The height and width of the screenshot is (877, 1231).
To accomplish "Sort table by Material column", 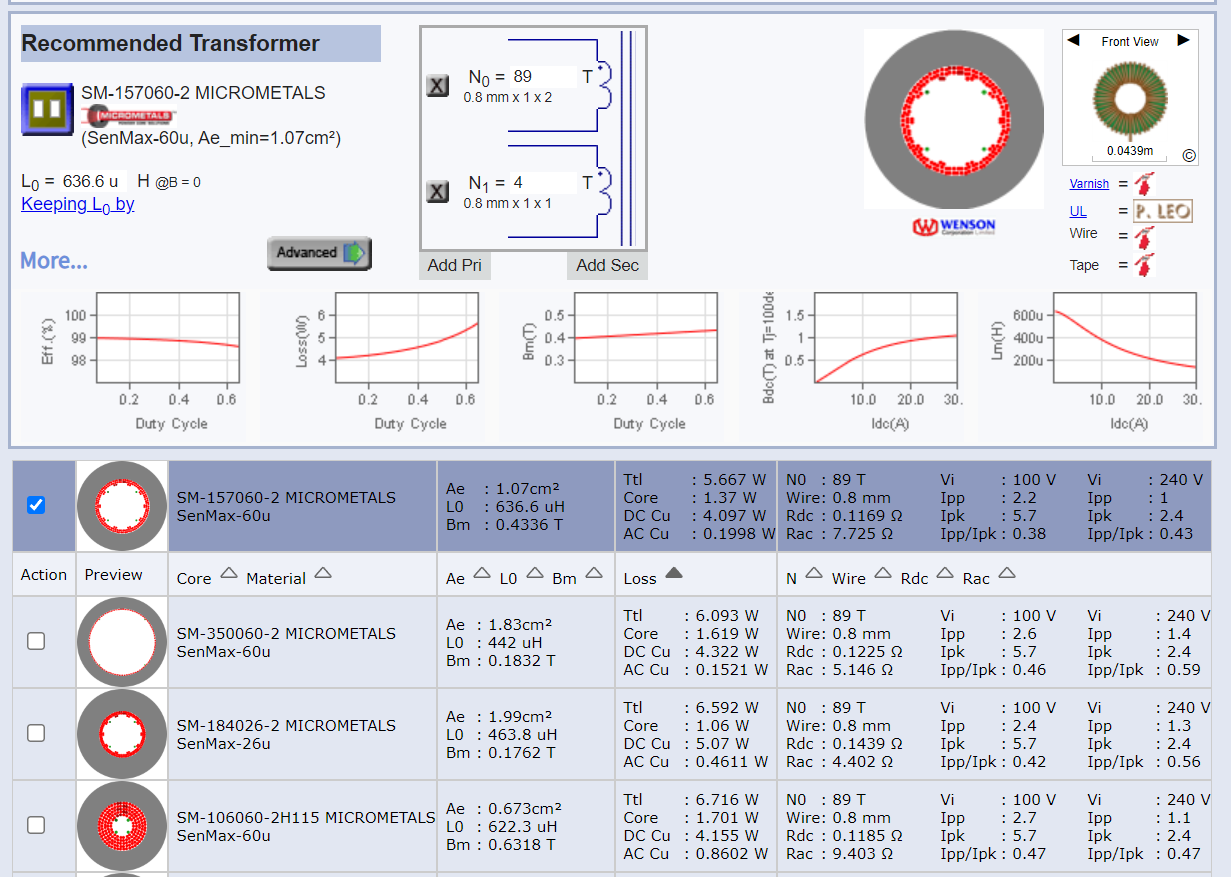I will tap(323, 574).
